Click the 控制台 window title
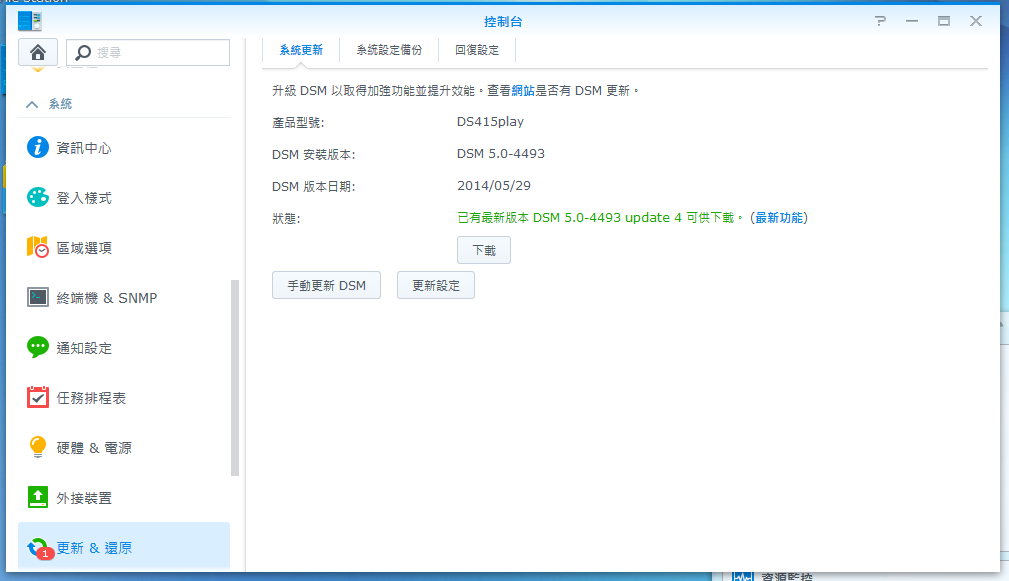 [x=503, y=21]
